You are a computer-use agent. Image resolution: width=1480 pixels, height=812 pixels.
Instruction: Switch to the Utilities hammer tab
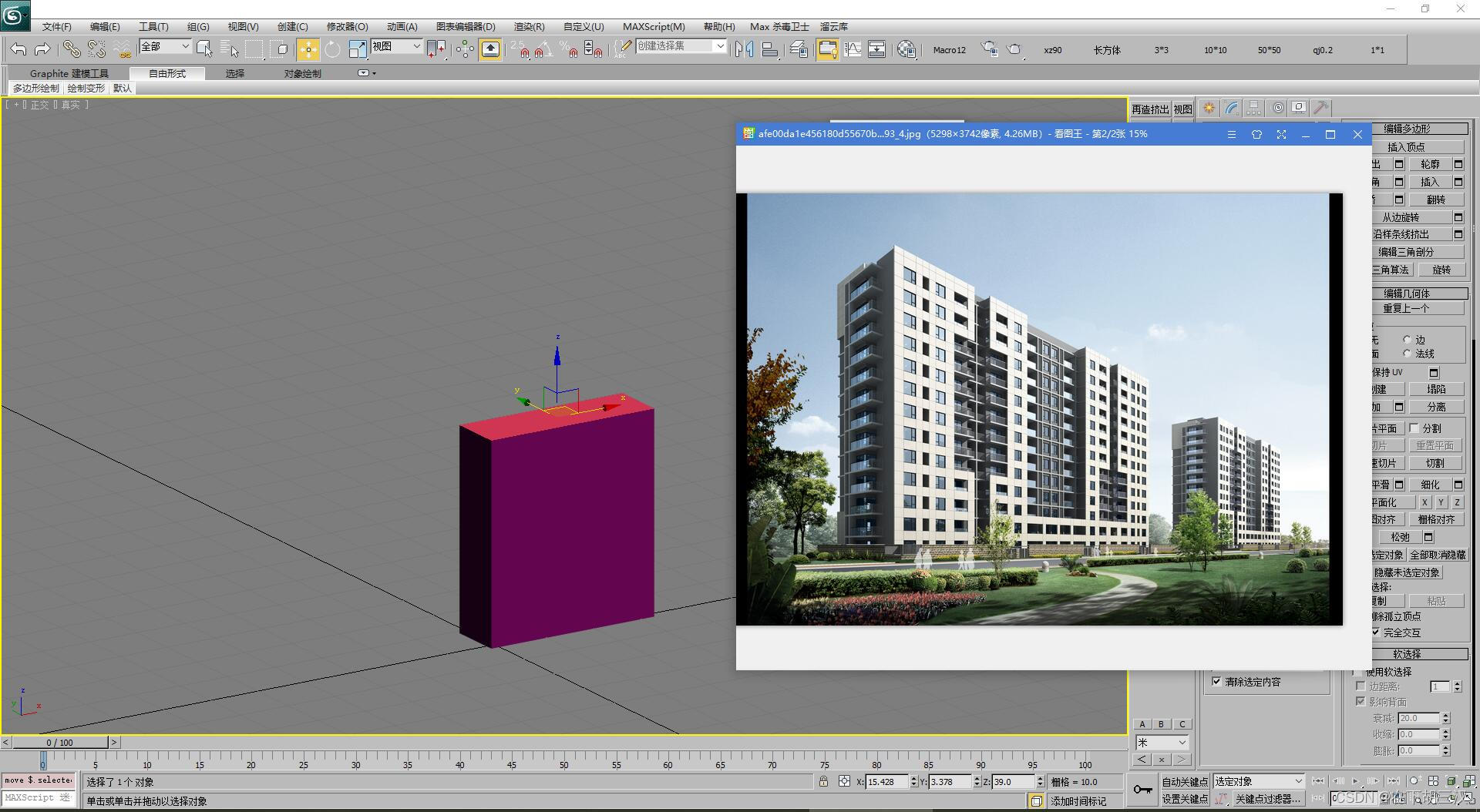(1321, 108)
